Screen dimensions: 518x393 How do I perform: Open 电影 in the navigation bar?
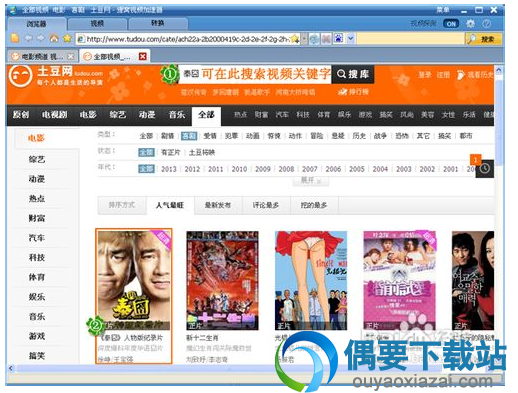click(x=88, y=115)
